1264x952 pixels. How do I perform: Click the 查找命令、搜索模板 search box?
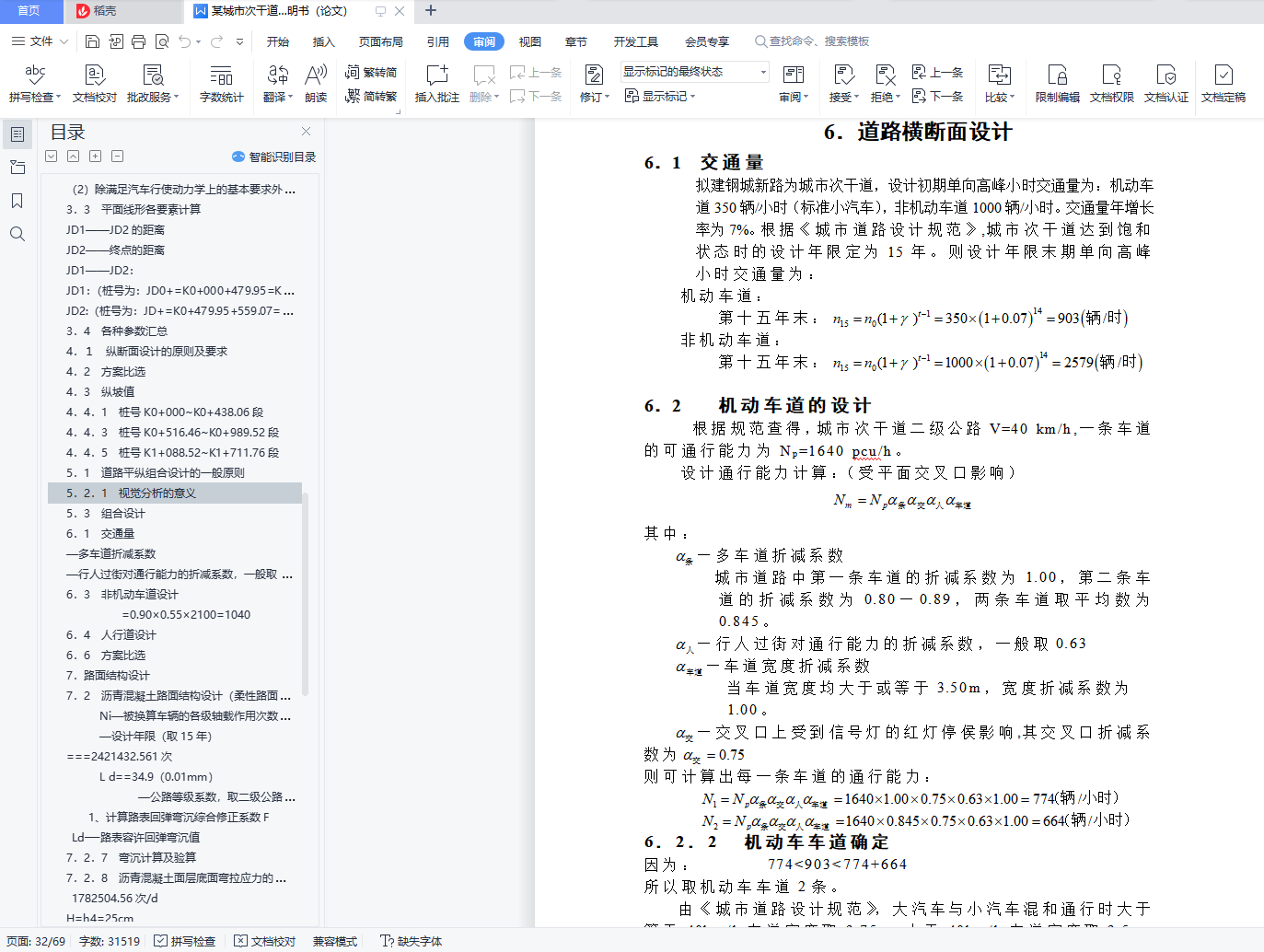click(812, 41)
